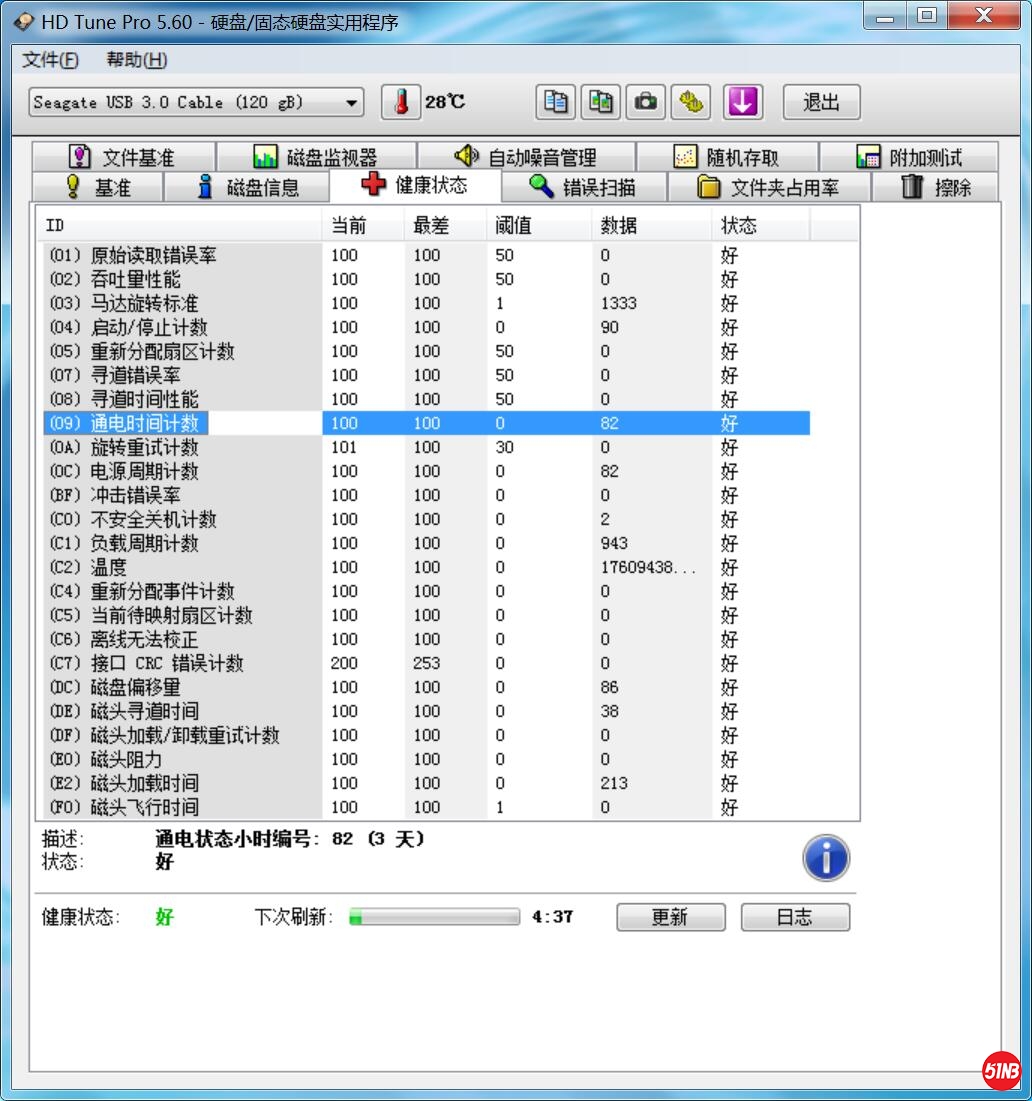Click the camera save screenshot icon
Image resolution: width=1032 pixels, height=1101 pixels.
(646, 102)
